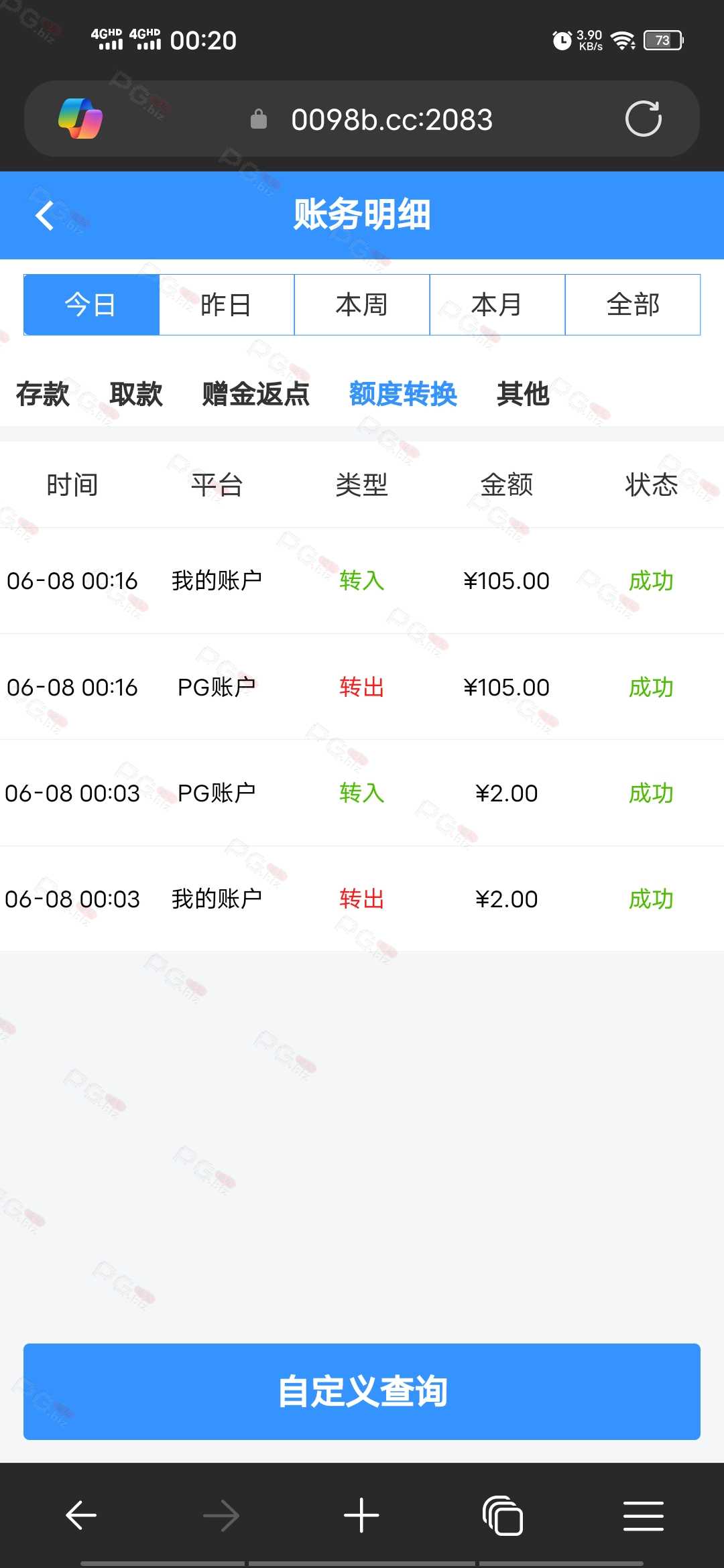724x1568 pixels.
Task: Open a new tab with plus icon
Action: pyautogui.click(x=361, y=1515)
